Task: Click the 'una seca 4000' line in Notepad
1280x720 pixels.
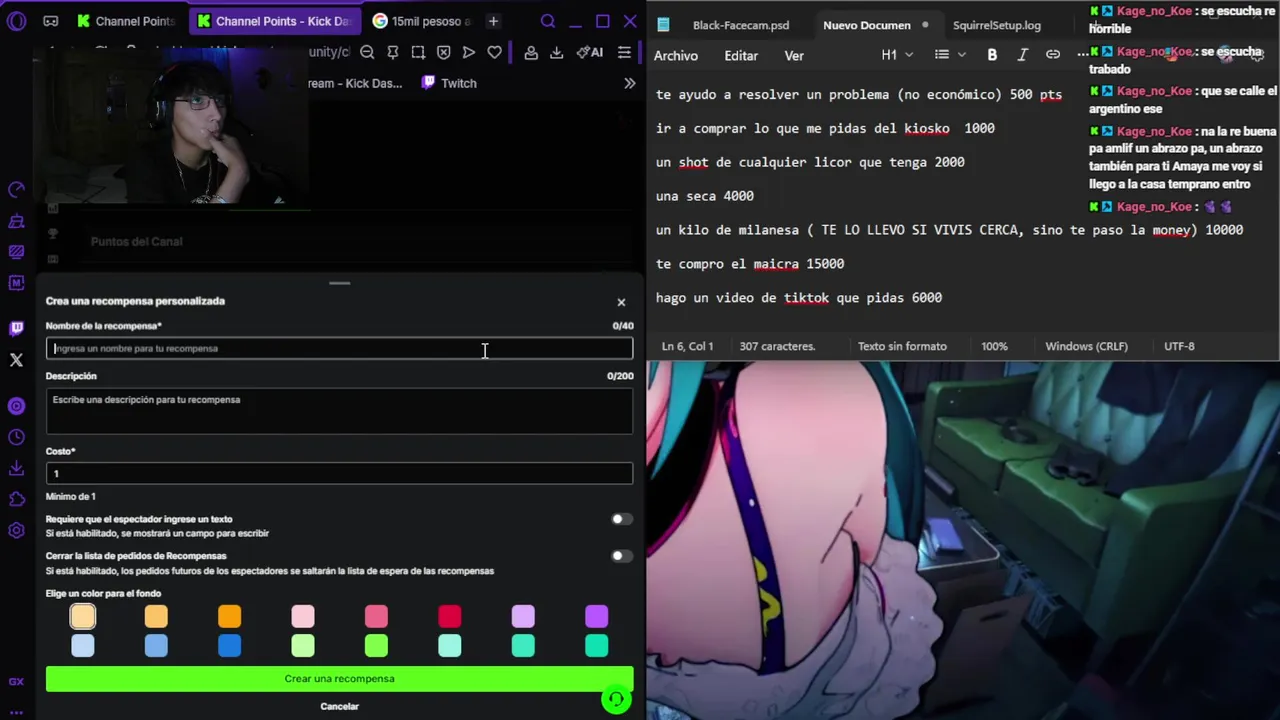Action: point(705,196)
